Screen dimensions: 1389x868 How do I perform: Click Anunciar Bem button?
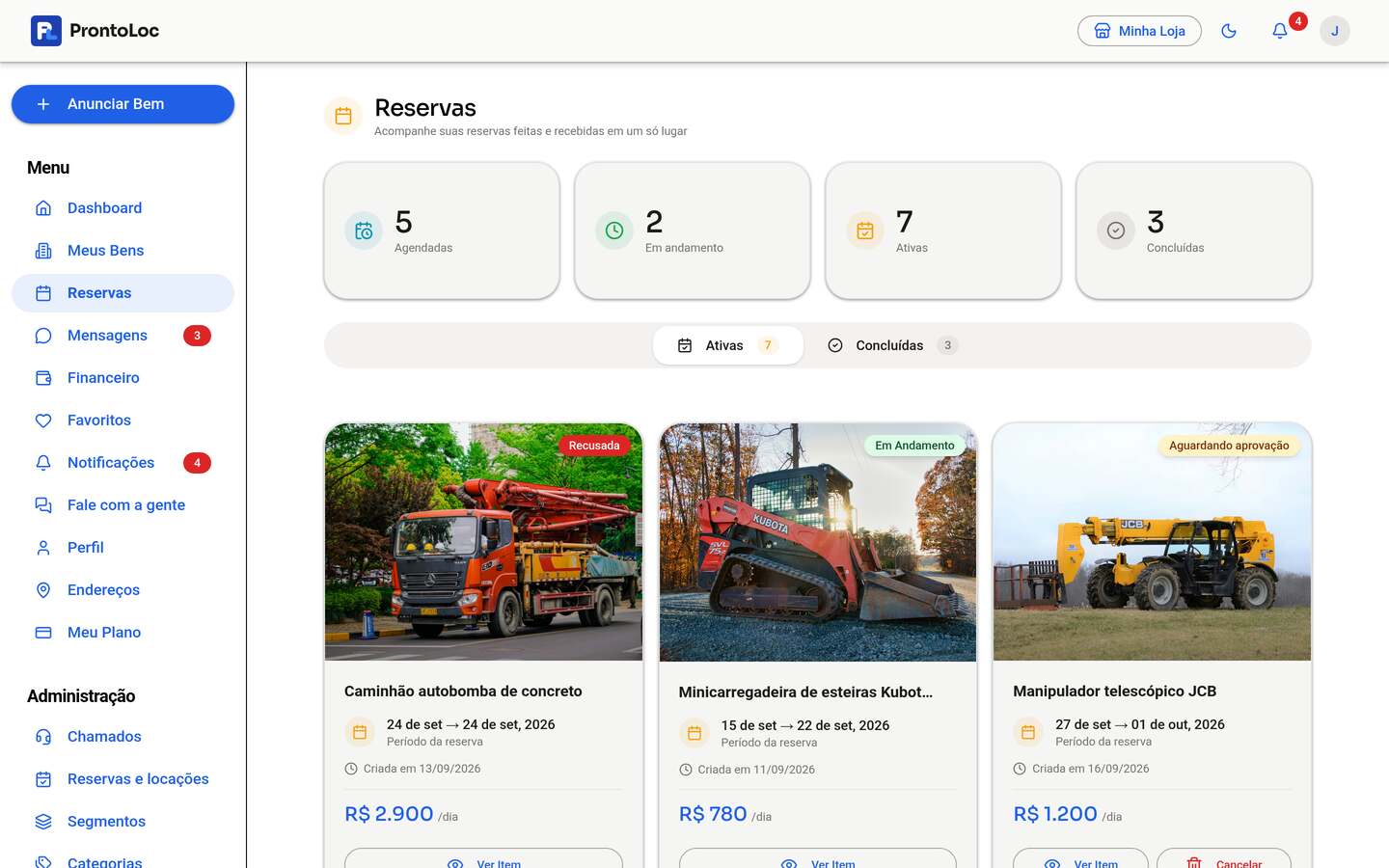click(123, 104)
